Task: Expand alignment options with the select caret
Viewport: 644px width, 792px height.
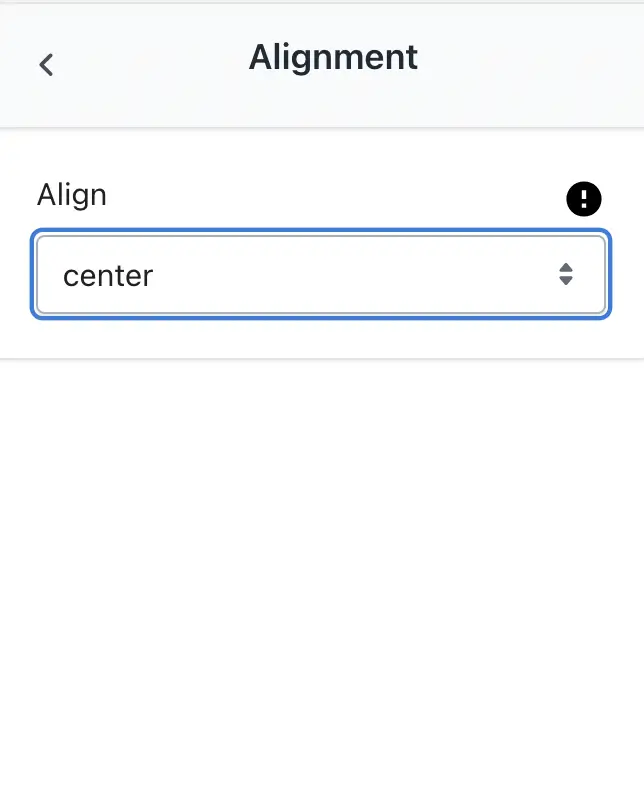Action: coord(566,274)
